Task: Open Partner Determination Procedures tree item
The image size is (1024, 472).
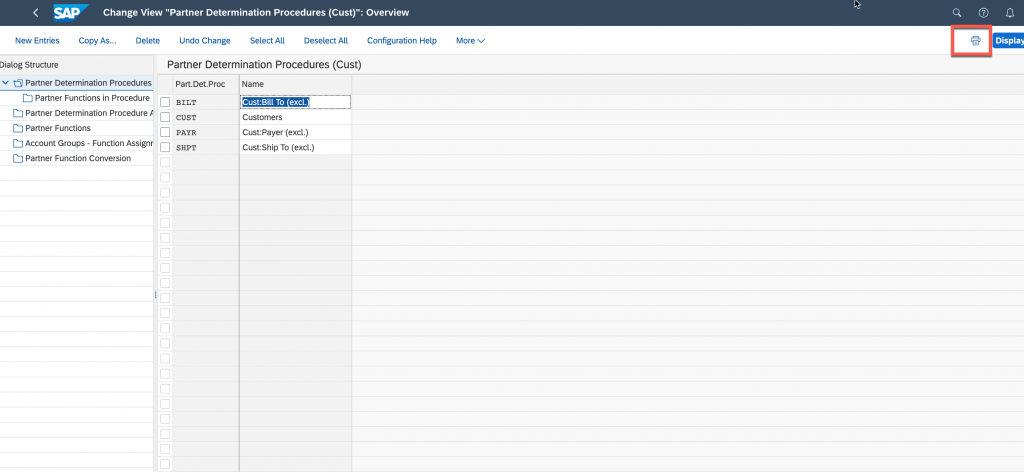Action: coord(88,83)
